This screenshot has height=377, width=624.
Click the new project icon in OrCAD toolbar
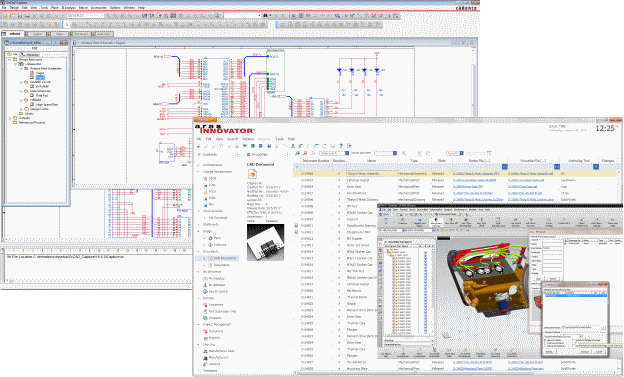(x=5, y=15)
